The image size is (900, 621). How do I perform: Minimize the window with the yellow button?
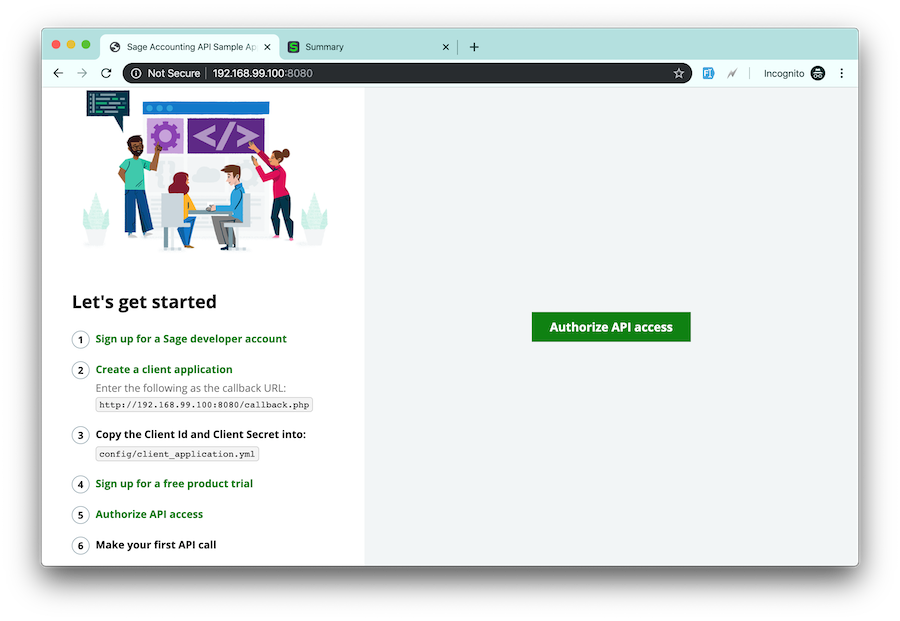pyautogui.click(x=71, y=44)
